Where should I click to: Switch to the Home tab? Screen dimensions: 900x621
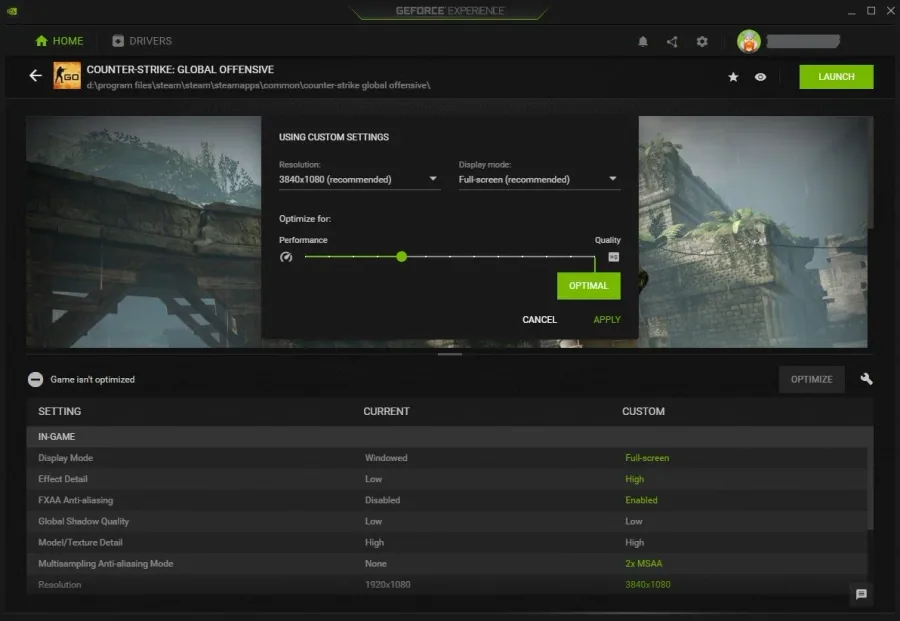coord(59,41)
